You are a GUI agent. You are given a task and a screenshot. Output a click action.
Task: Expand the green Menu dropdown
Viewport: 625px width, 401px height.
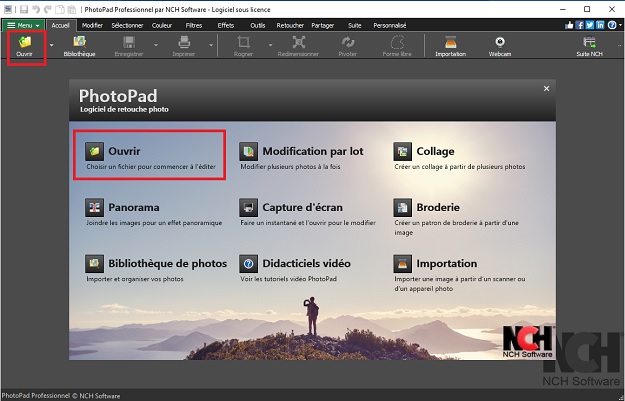pyautogui.click(x=24, y=25)
